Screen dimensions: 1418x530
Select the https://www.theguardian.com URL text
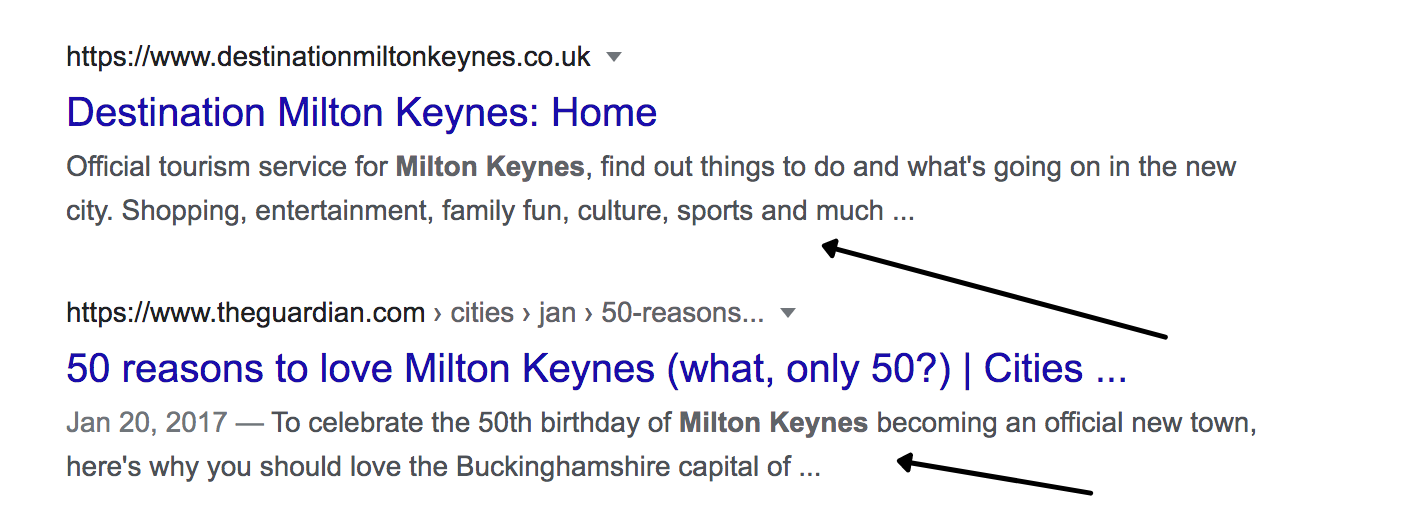(245, 313)
